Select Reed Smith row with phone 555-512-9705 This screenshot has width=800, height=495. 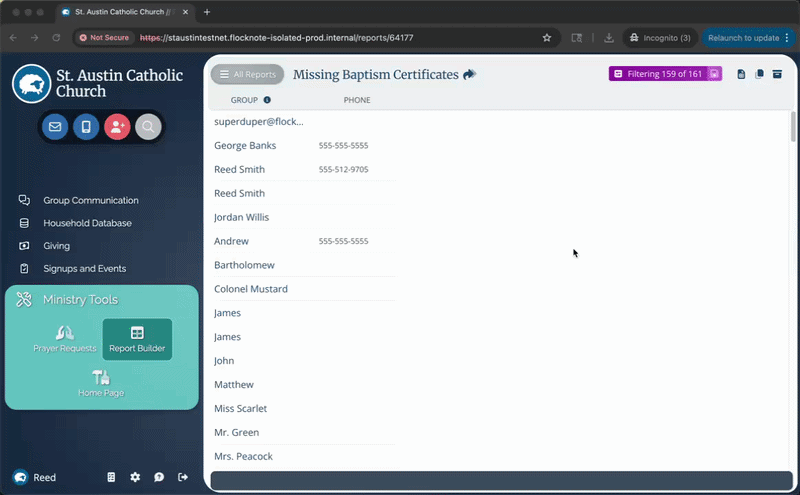tap(305, 169)
